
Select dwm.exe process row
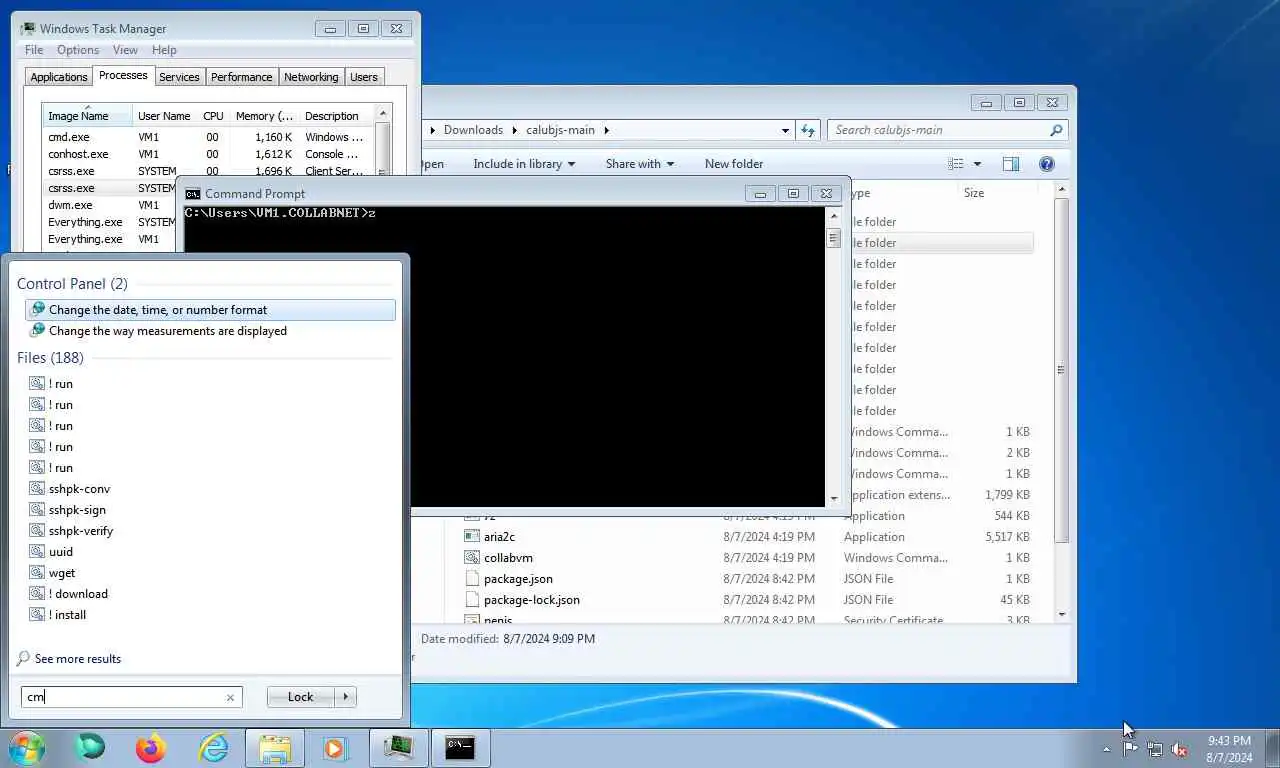click(x=110, y=205)
